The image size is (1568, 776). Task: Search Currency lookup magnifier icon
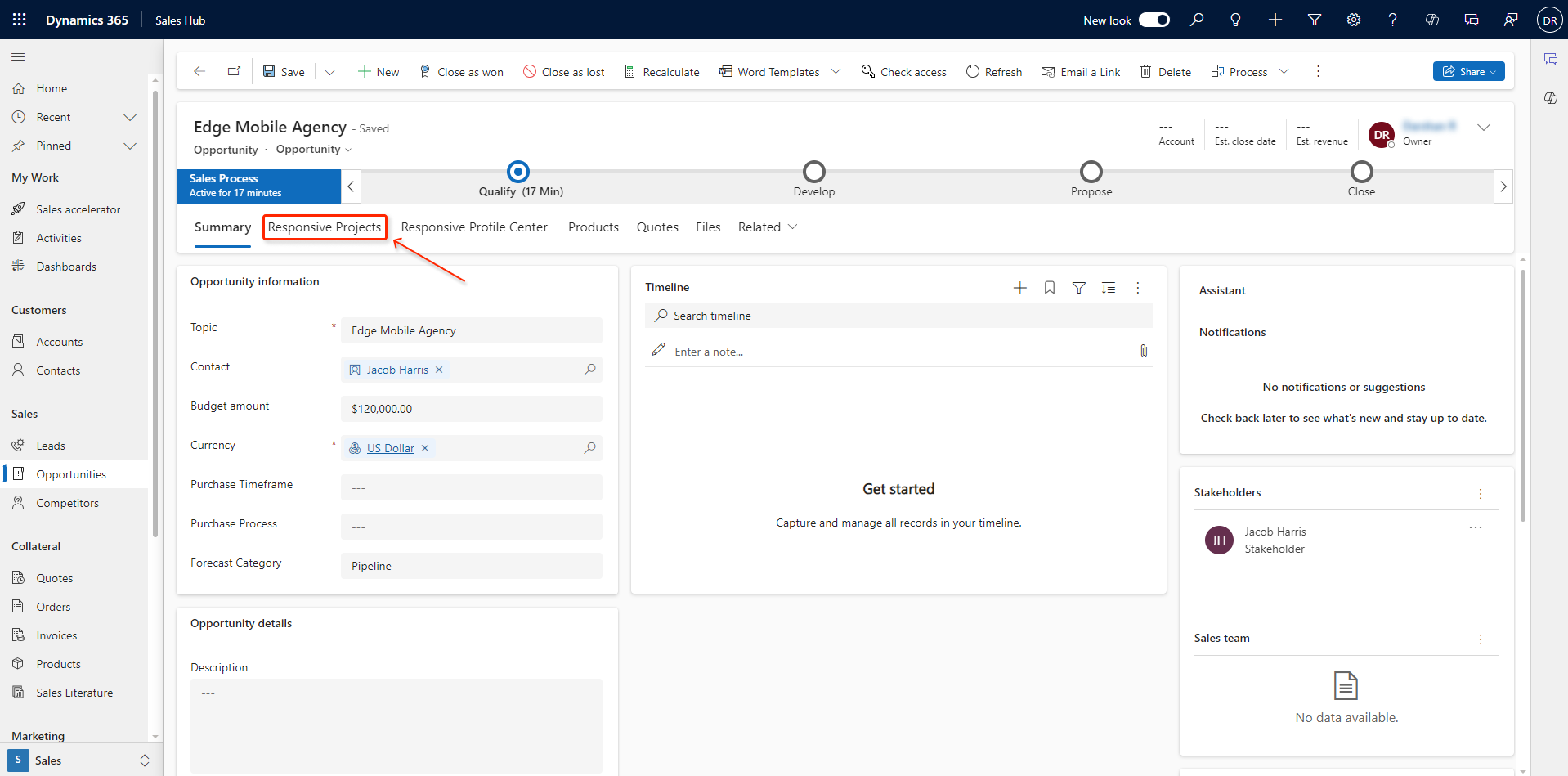(x=589, y=448)
